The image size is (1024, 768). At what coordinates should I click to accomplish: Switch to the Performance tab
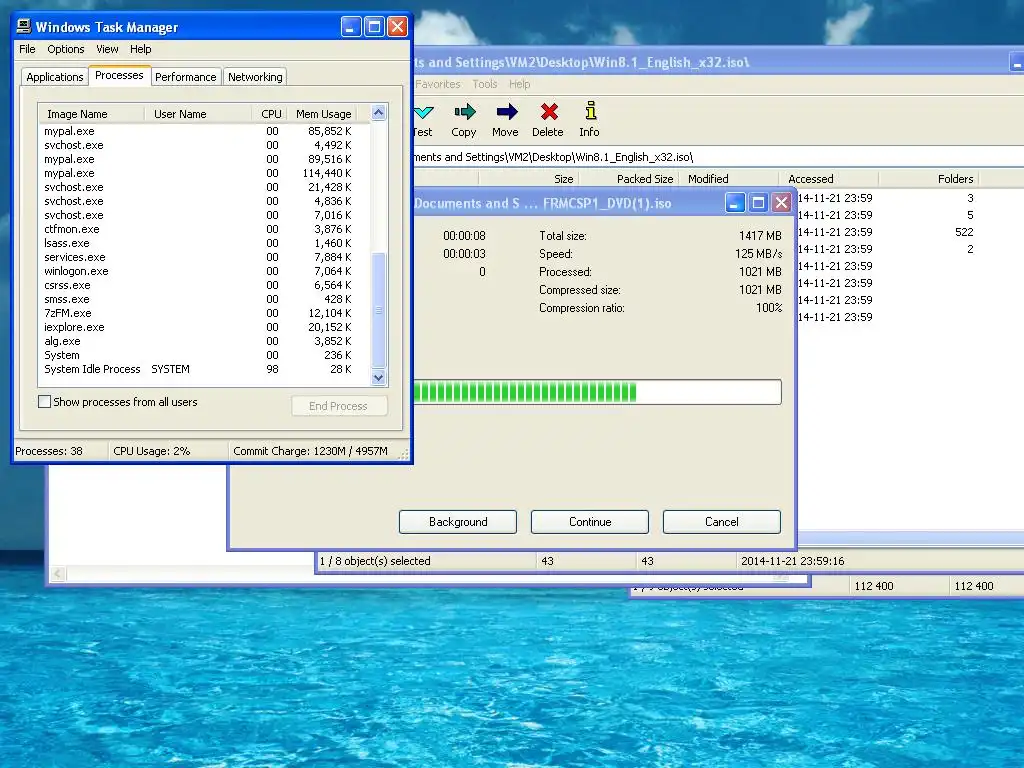click(x=185, y=77)
